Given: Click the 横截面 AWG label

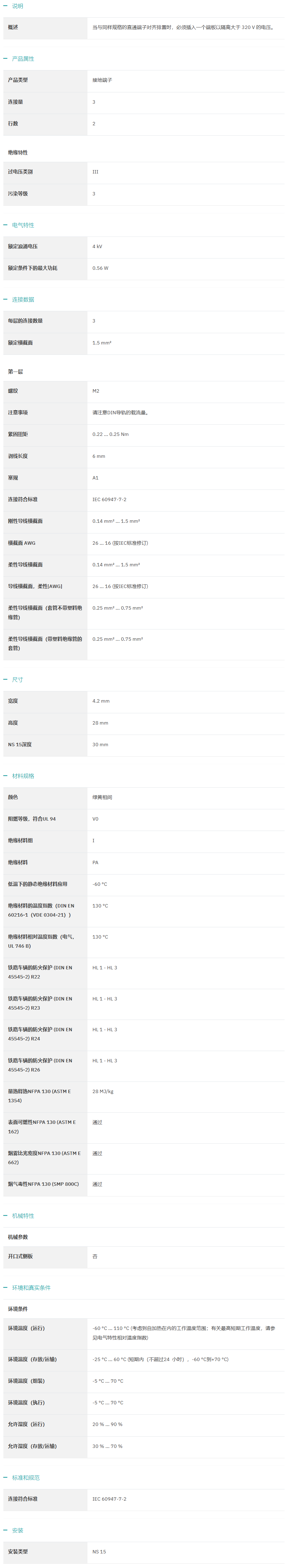Looking at the screenshot, I should point(22,543).
